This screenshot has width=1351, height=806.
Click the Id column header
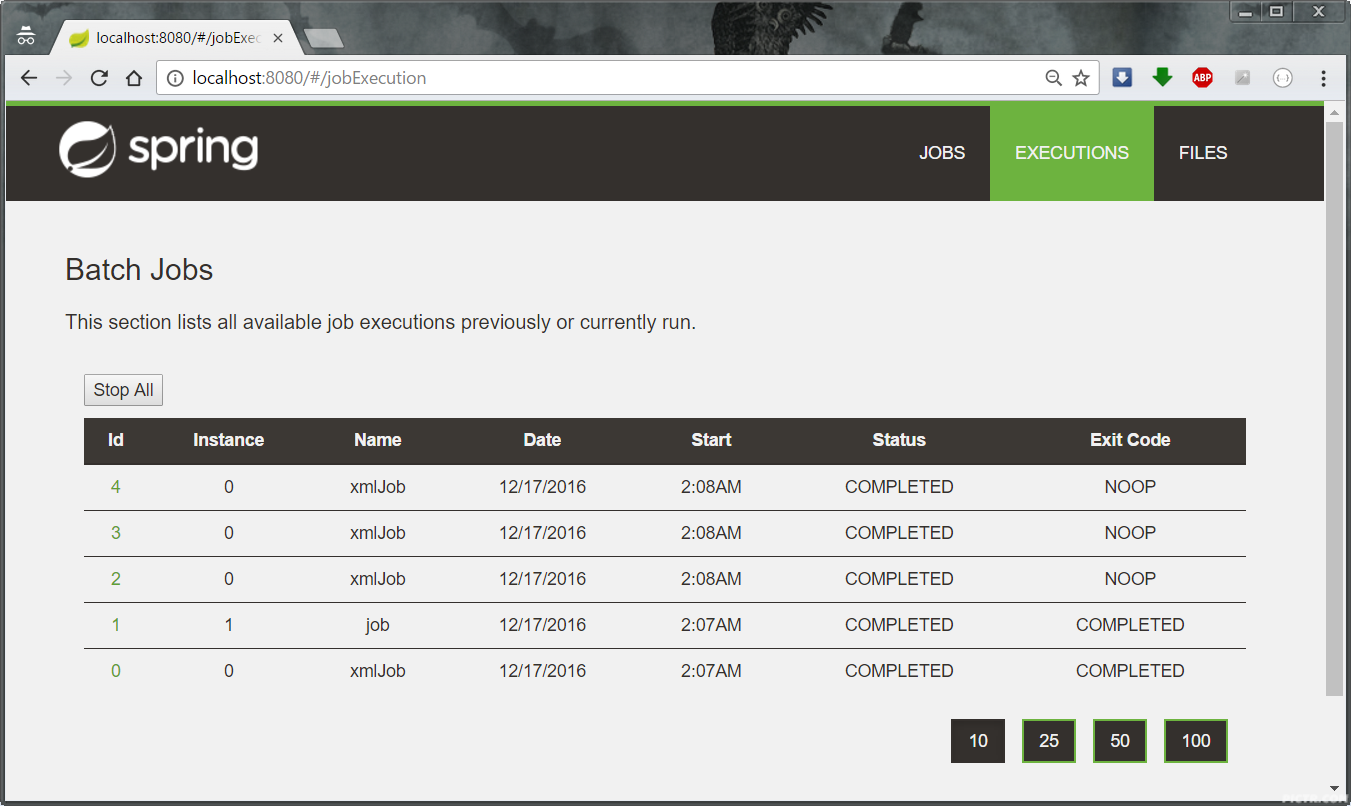click(116, 440)
